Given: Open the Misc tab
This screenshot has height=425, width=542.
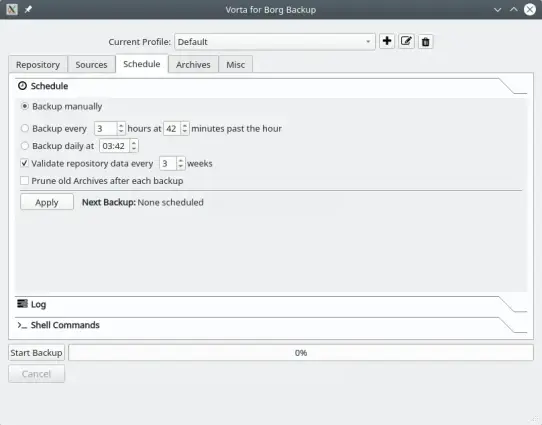Looking at the screenshot, I should click(x=236, y=65).
